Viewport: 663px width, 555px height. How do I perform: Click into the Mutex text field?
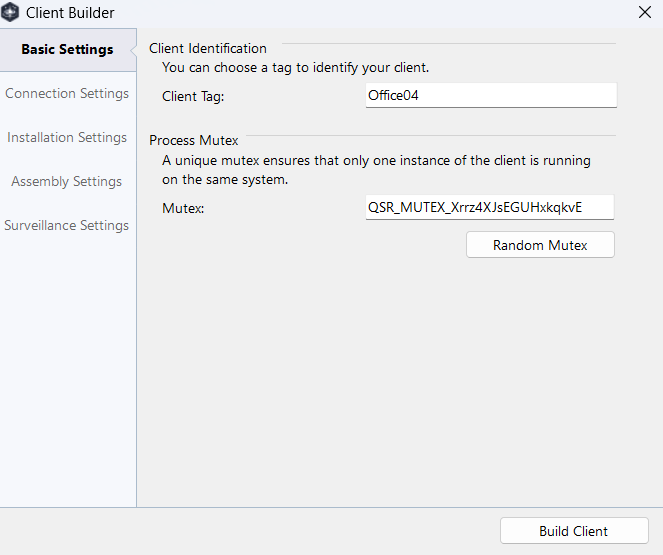pyautogui.click(x=490, y=207)
